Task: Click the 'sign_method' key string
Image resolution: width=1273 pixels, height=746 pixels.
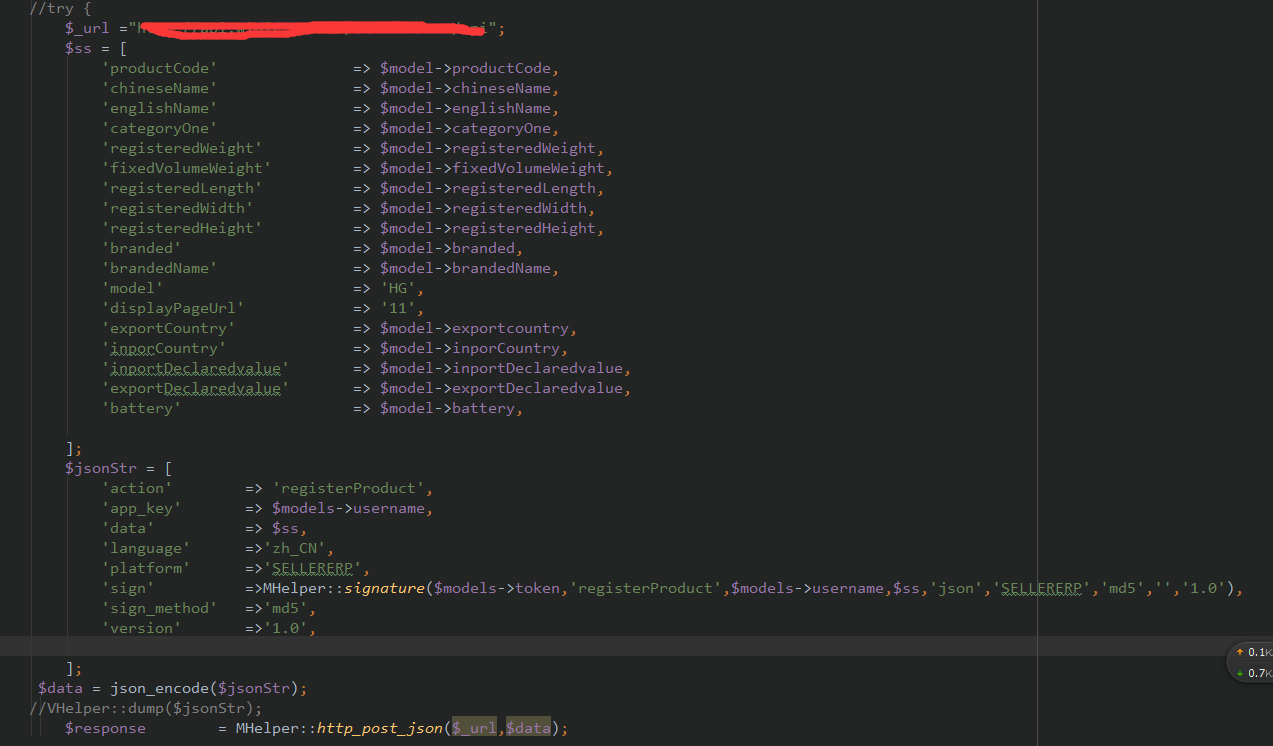Action: pos(159,608)
